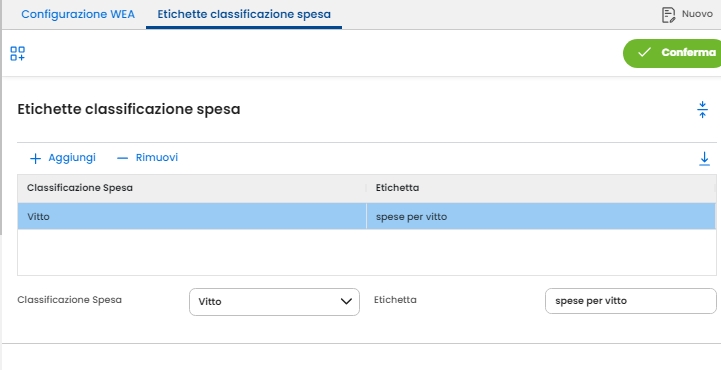Select the Vitto cell in the table
This screenshot has width=721, height=370.
pyautogui.click(x=192, y=216)
